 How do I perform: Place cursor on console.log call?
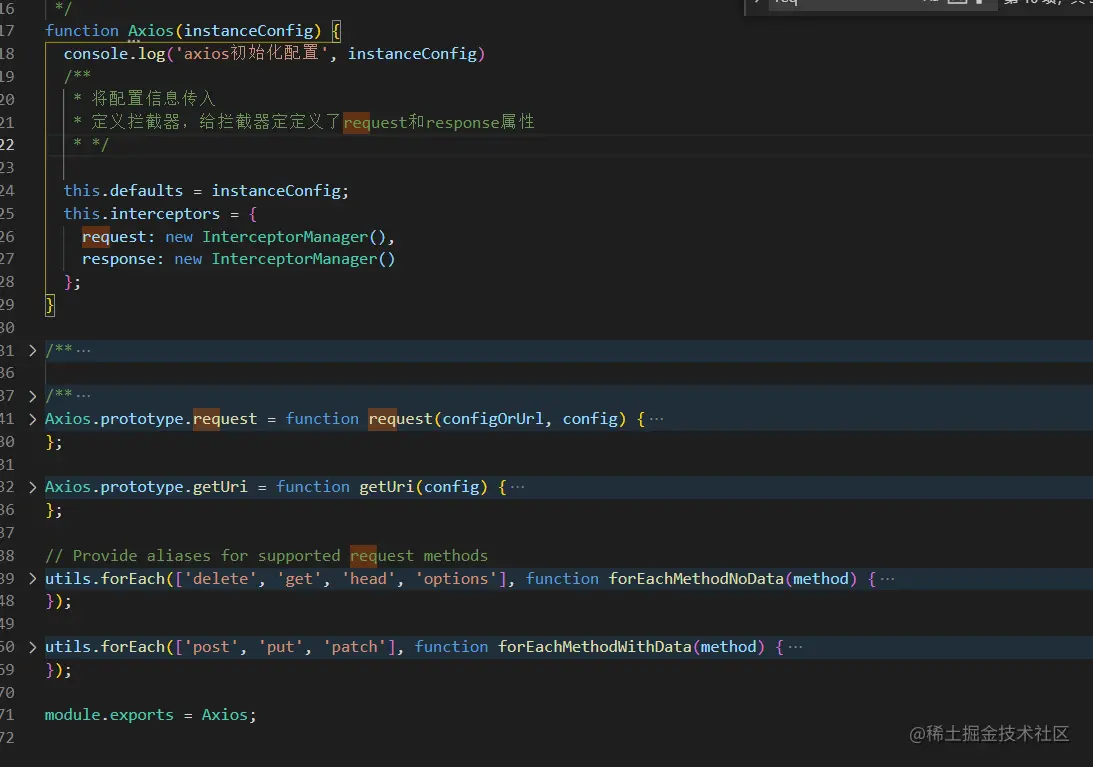[114, 54]
